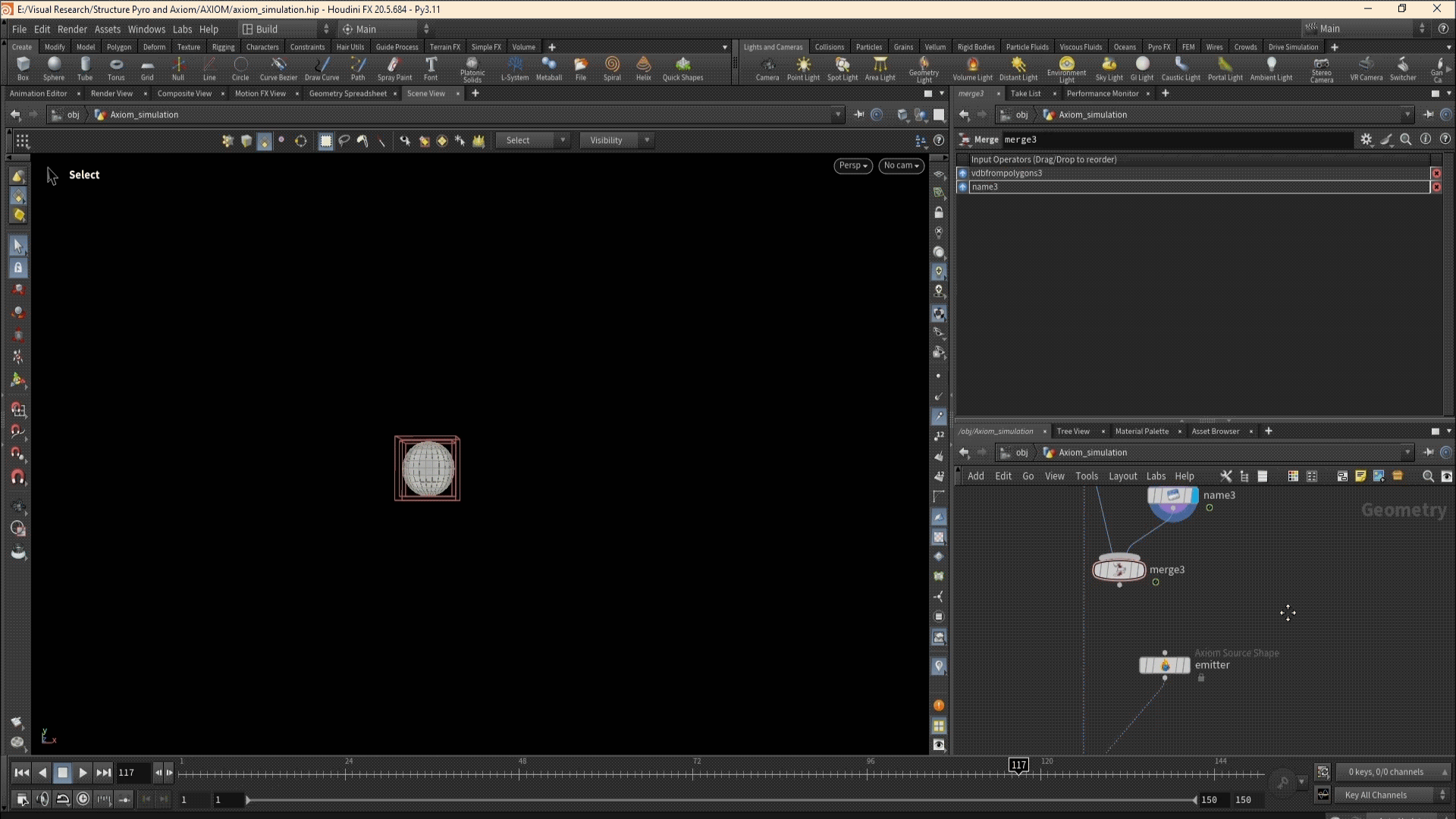The height and width of the screenshot is (819, 1456).
Task: Expand the Visibility dropdown
Action: pyautogui.click(x=617, y=140)
